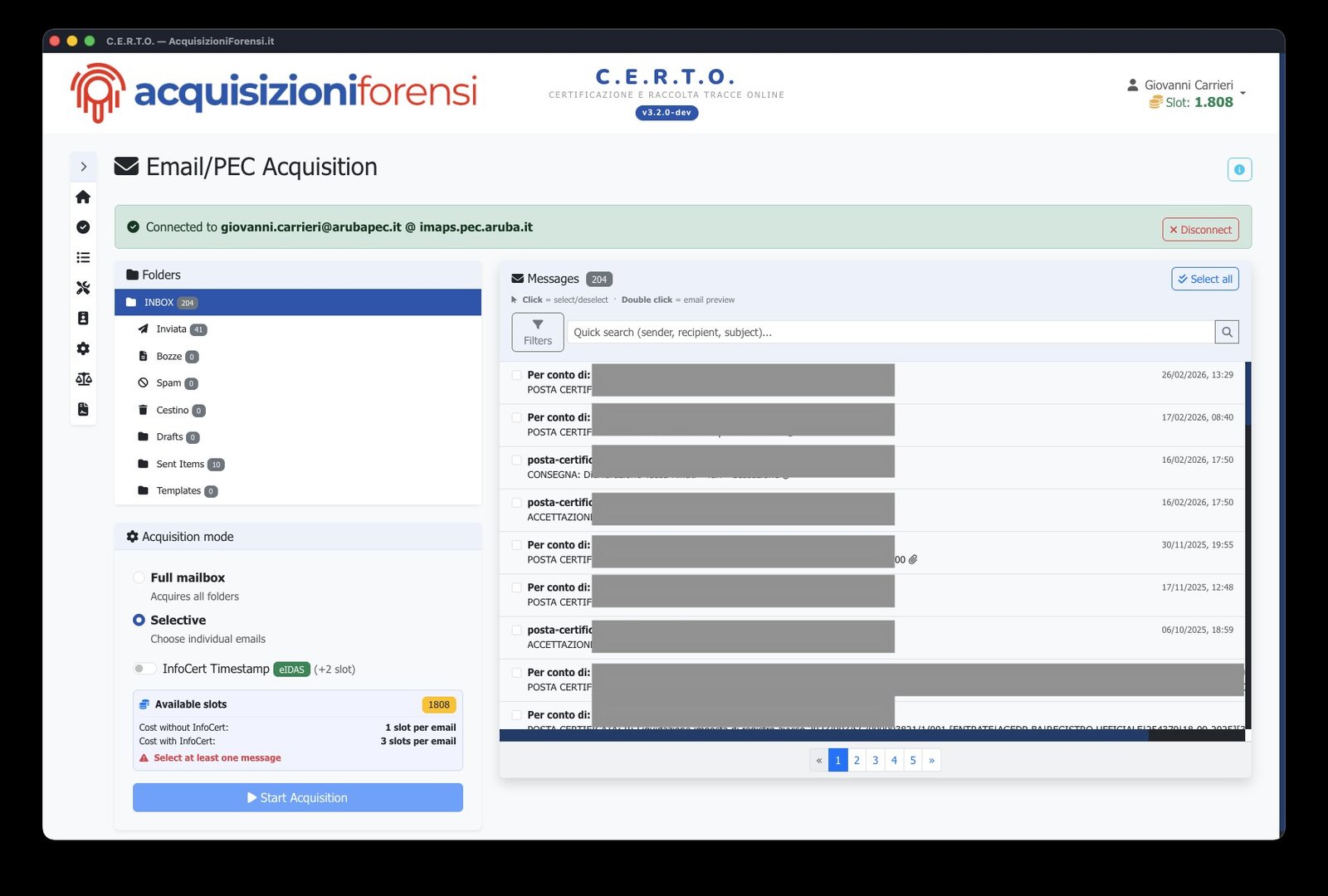This screenshot has height=896, width=1328.
Task: Open the Filters panel
Action: point(538,332)
